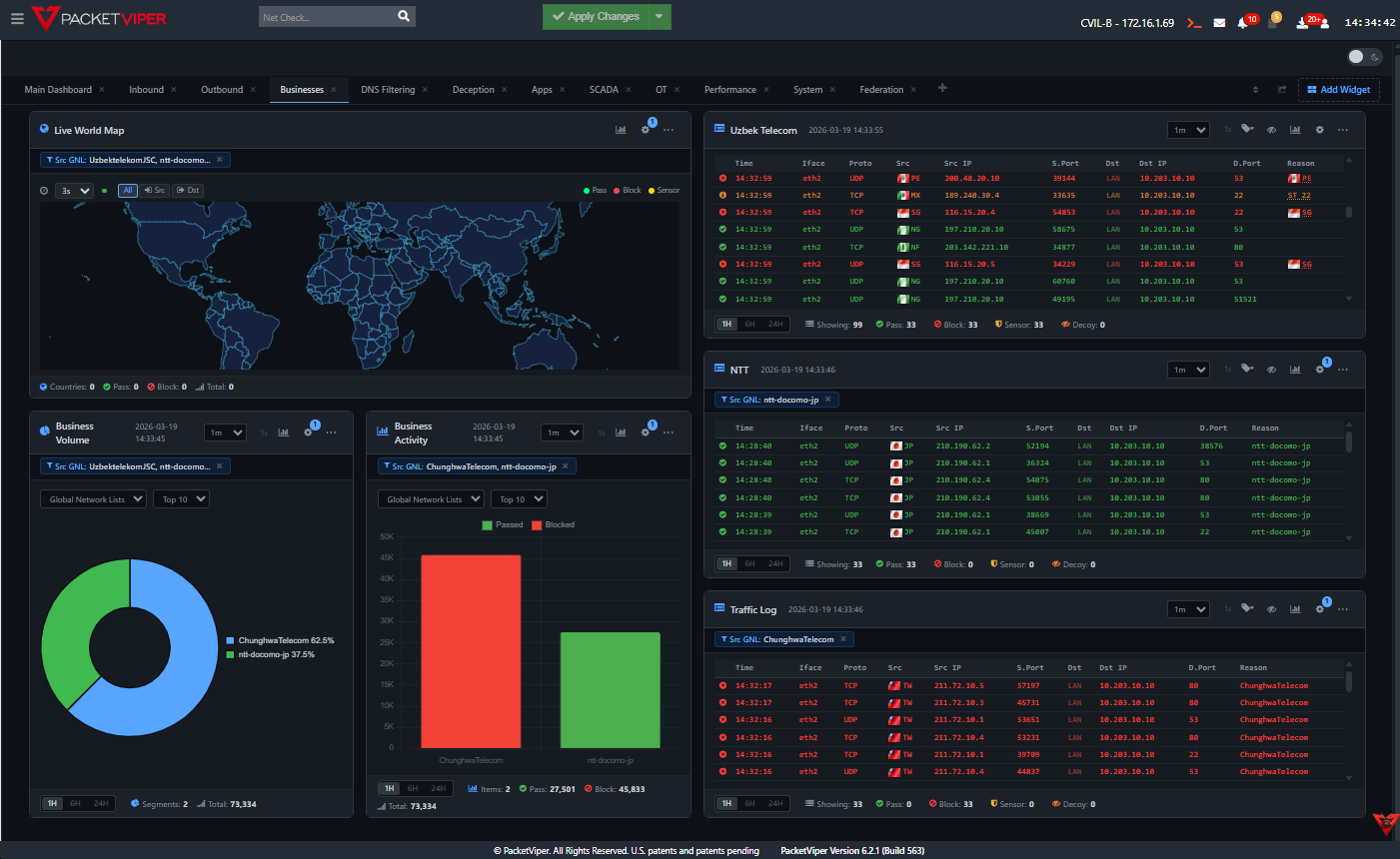Open the refresh interval dropdown on Uzbek Telecom
The height and width of the screenshot is (859, 1400).
[1187, 130]
